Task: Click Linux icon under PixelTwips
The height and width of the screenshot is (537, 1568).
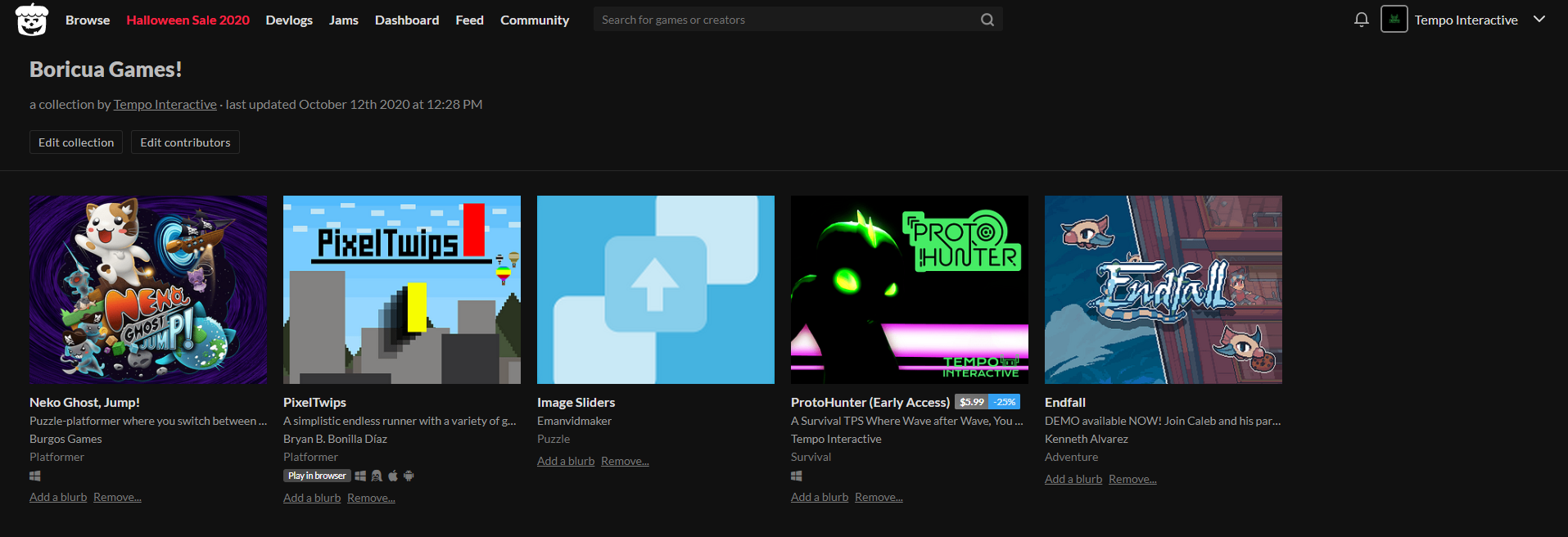Action: 377,476
